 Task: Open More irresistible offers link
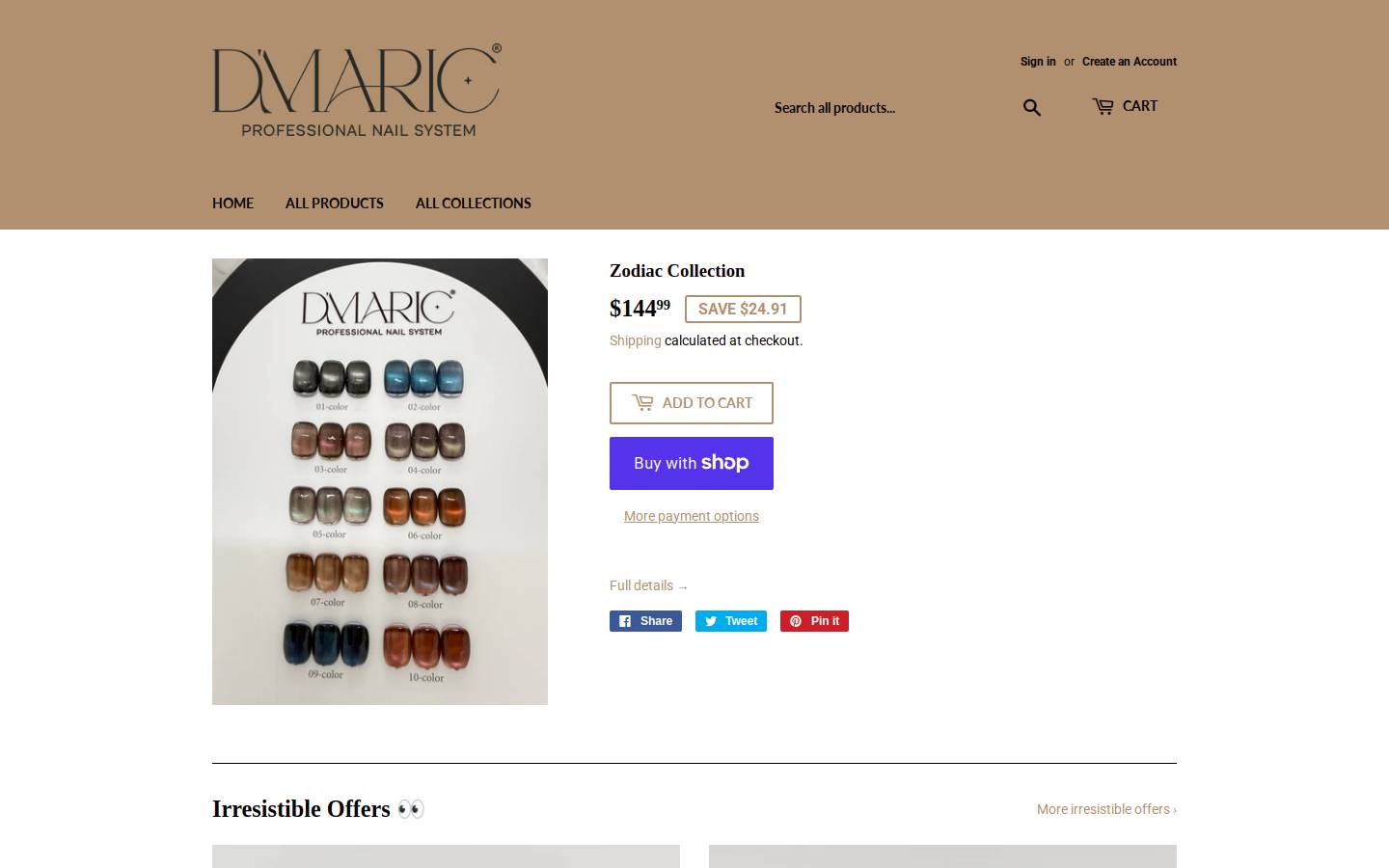coord(1106,809)
